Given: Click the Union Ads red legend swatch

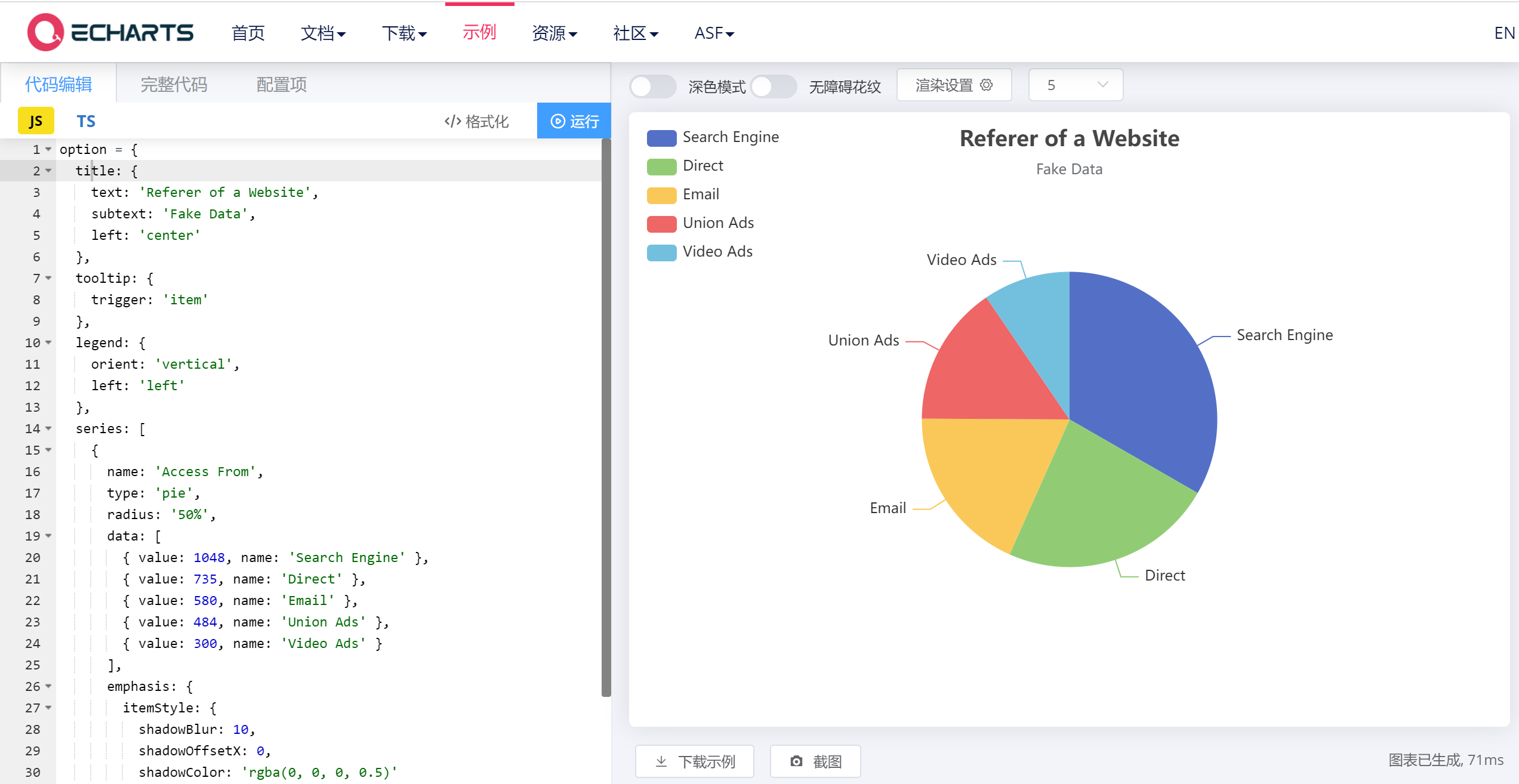Looking at the screenshot, I should coord(661,224).
